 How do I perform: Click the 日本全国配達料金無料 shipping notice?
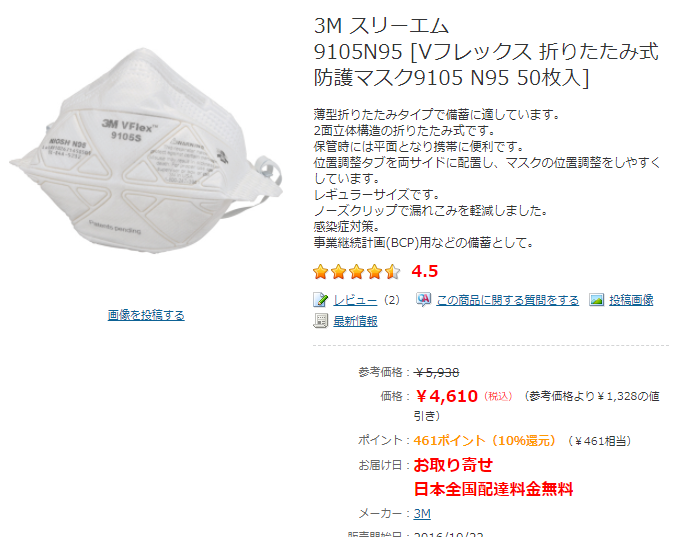(493, 489)
